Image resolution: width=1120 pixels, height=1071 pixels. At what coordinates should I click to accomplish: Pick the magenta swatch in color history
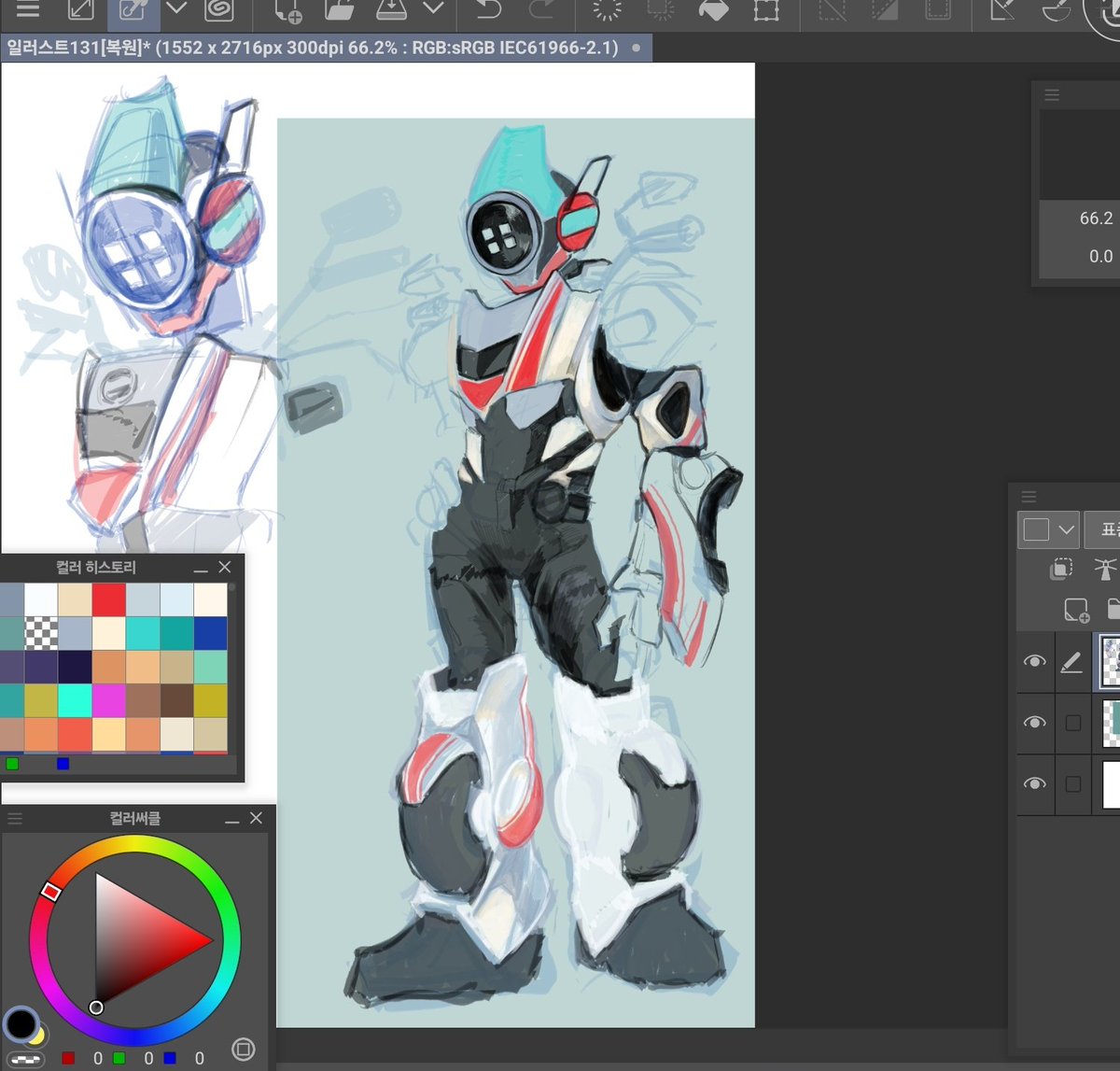[x=108, y=700]
